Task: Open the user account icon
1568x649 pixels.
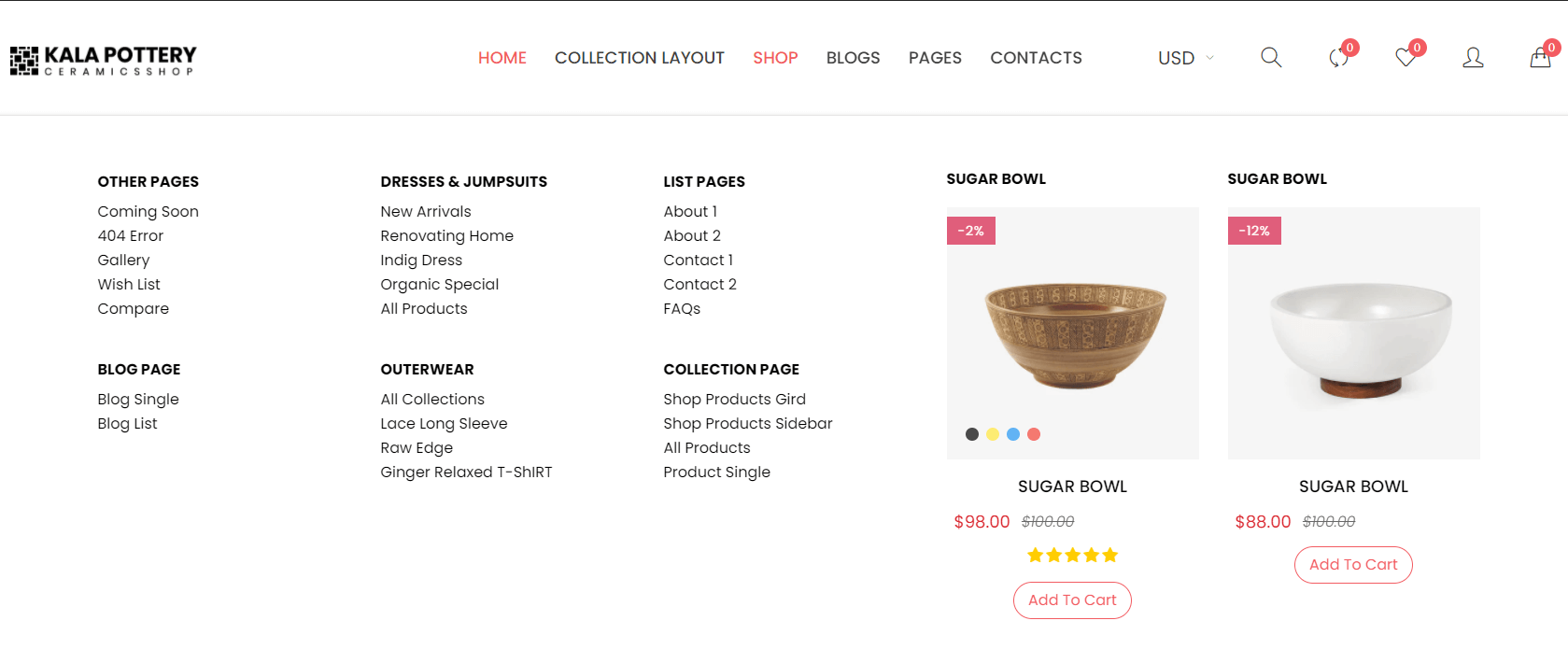Action: (x=1473, y=58)
